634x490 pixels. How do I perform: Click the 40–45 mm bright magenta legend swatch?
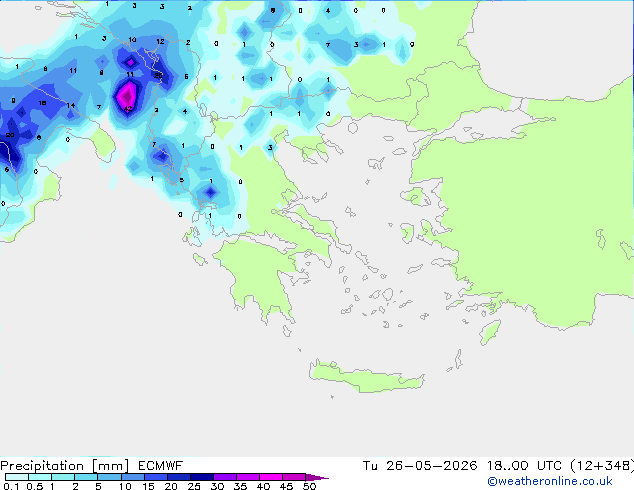[271, 477]
